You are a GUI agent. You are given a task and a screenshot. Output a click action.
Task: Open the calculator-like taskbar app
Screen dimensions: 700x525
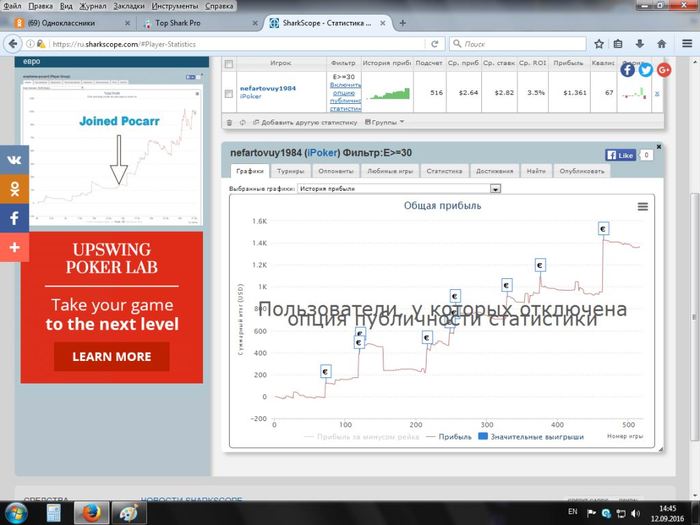pyautogui.click(x=54, y=513)
